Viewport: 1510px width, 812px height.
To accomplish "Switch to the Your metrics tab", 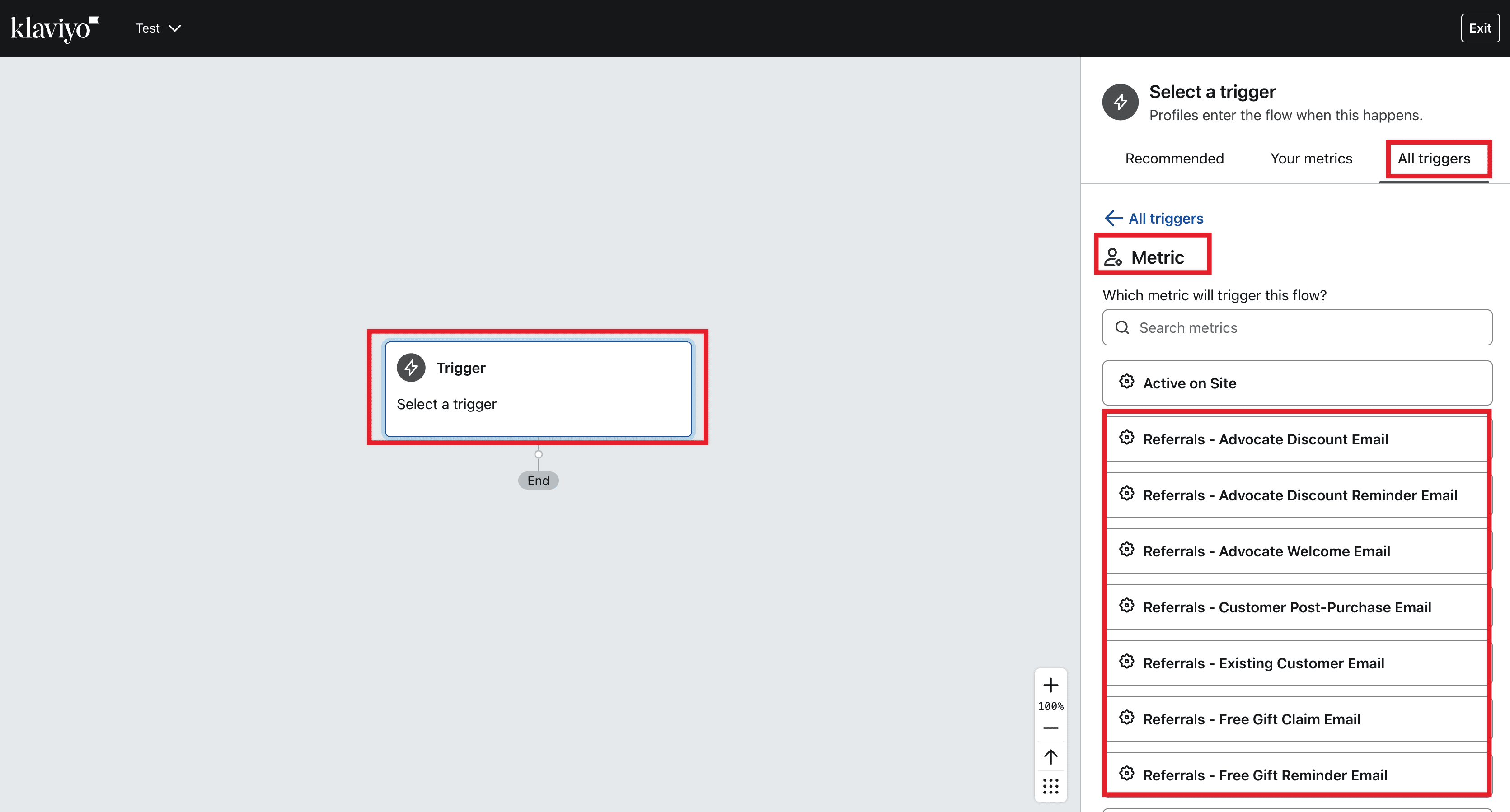I will (1311, 159).
